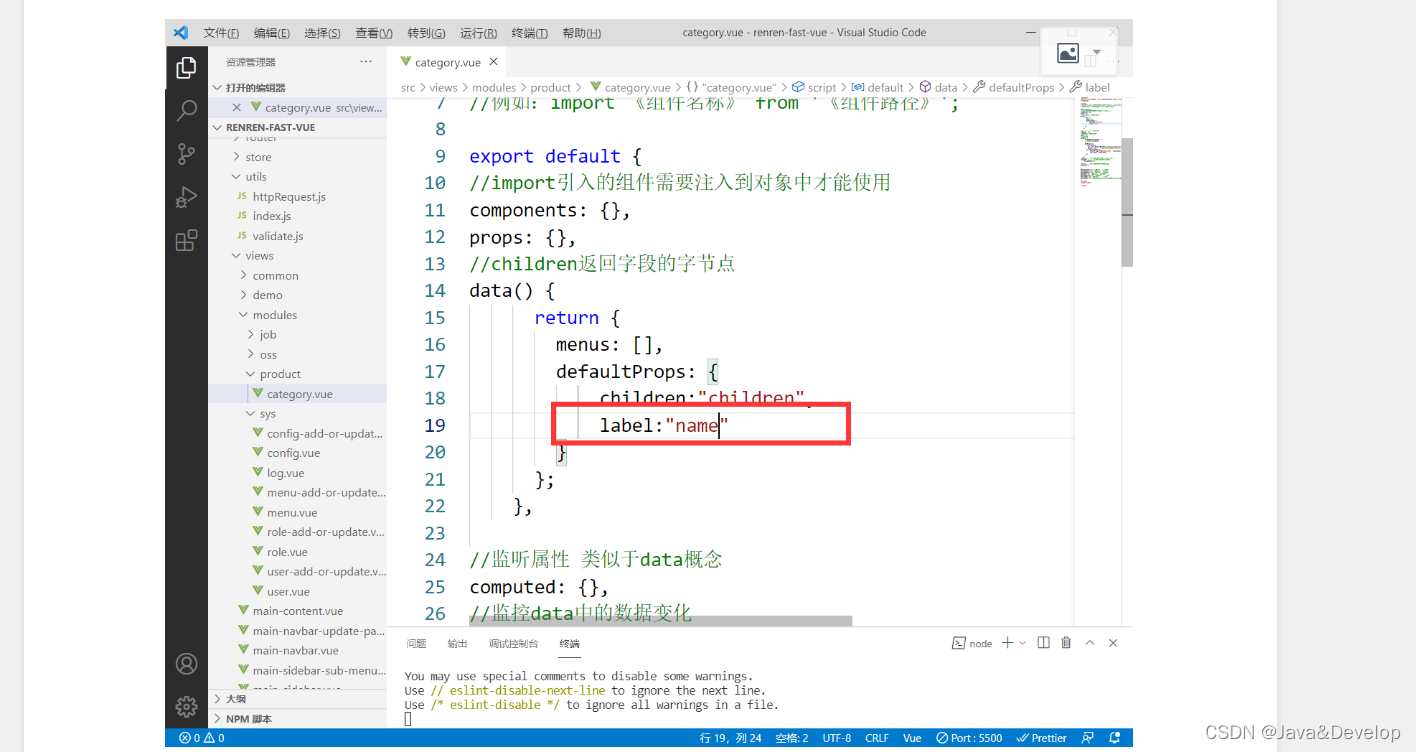This screenshot has height=752, width=1416.
Task: Open the dropdown arrow beside floating image icon
Action: [x=1097, y=52]
